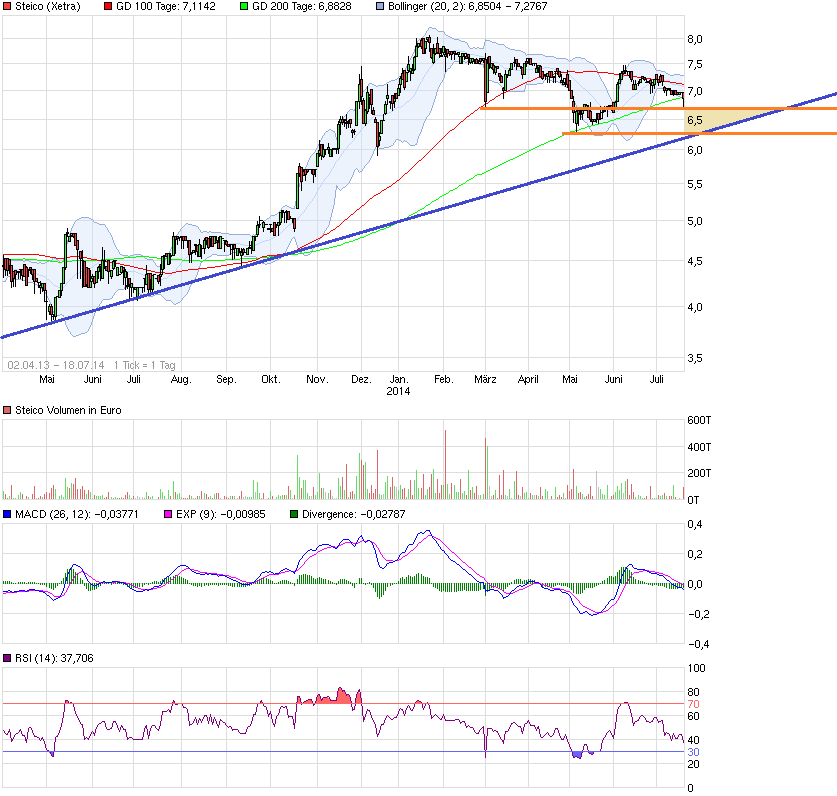Click the Steico Volumen in Euro legend square
The image size is (837, 796).
tap(8, 410)
